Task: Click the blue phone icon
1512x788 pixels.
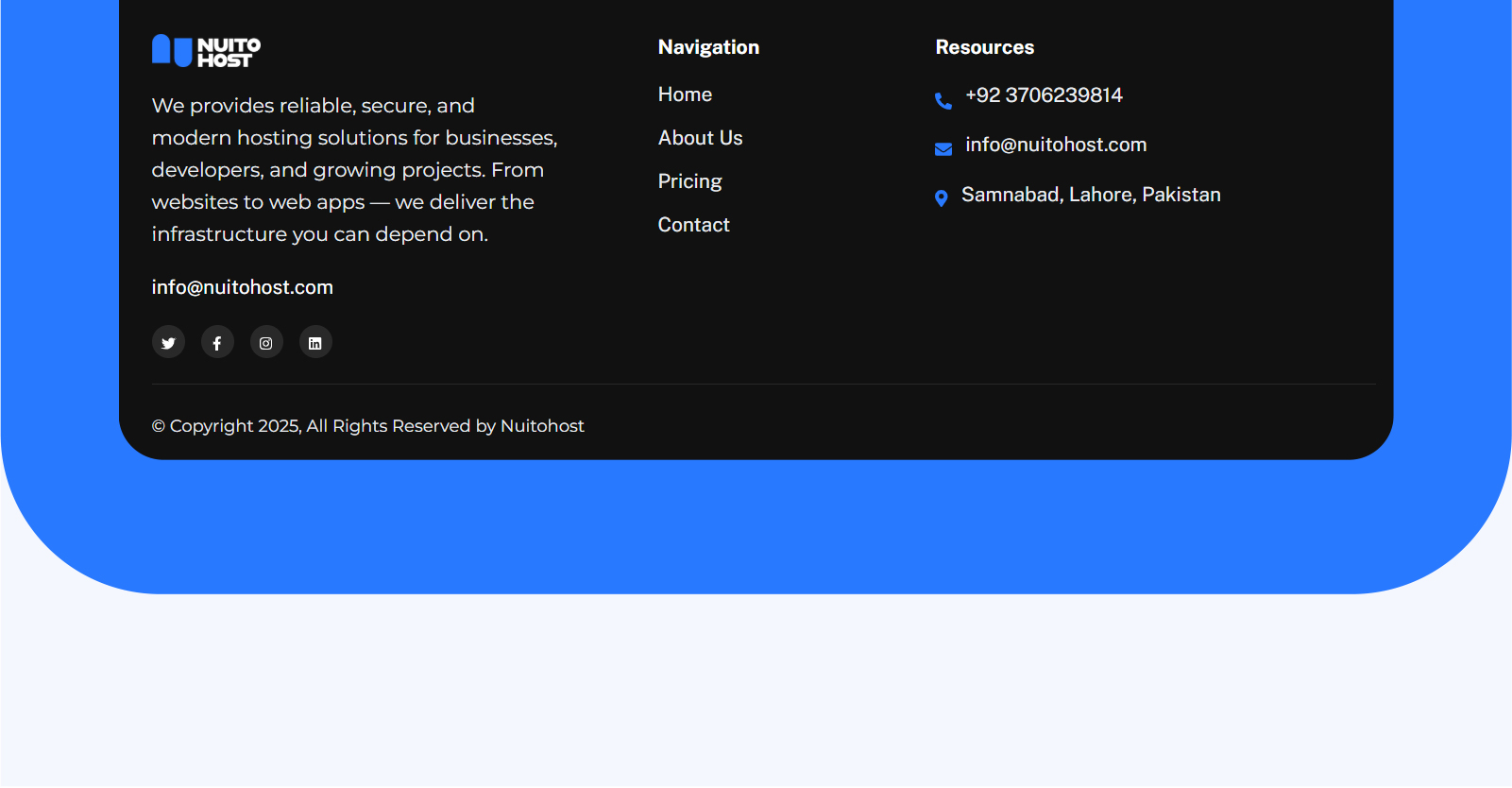Action: 943,101
